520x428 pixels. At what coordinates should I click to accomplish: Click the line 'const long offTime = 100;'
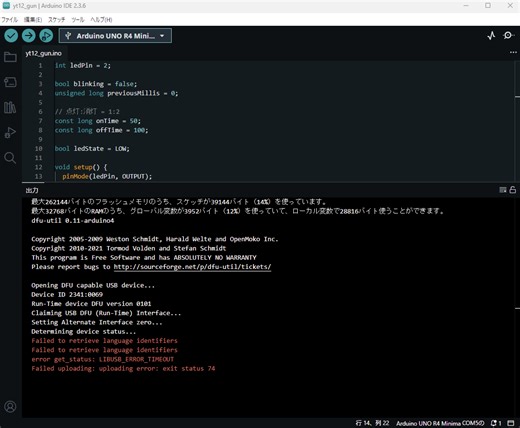(101, 130)
